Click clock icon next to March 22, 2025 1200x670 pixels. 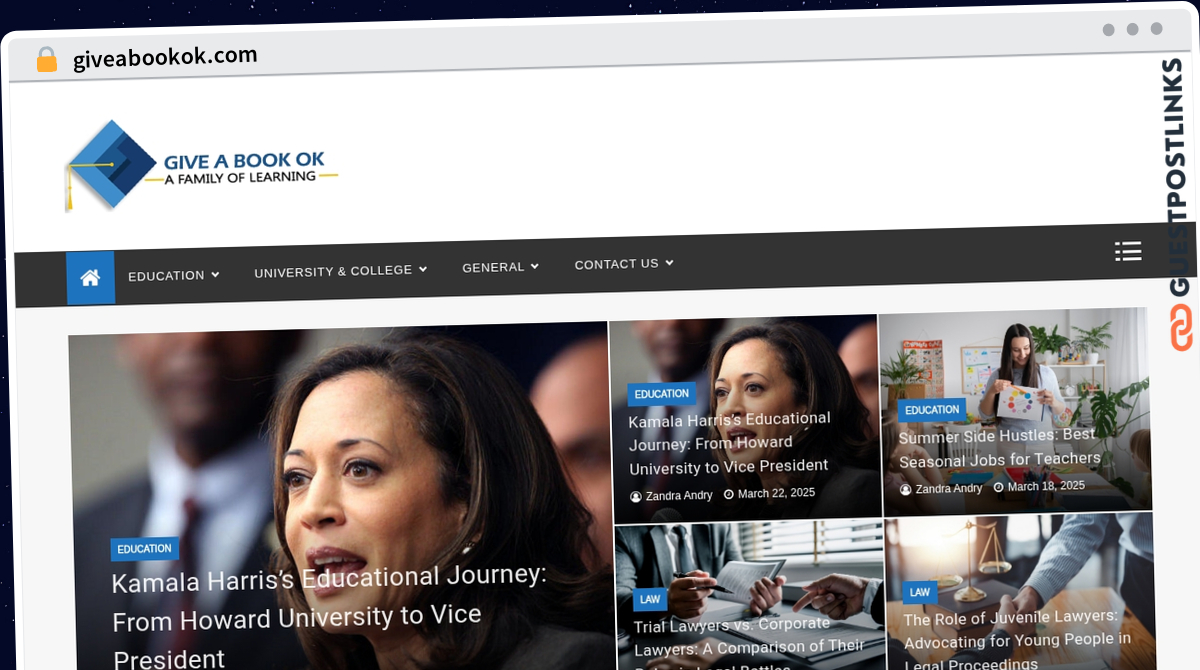729,494
